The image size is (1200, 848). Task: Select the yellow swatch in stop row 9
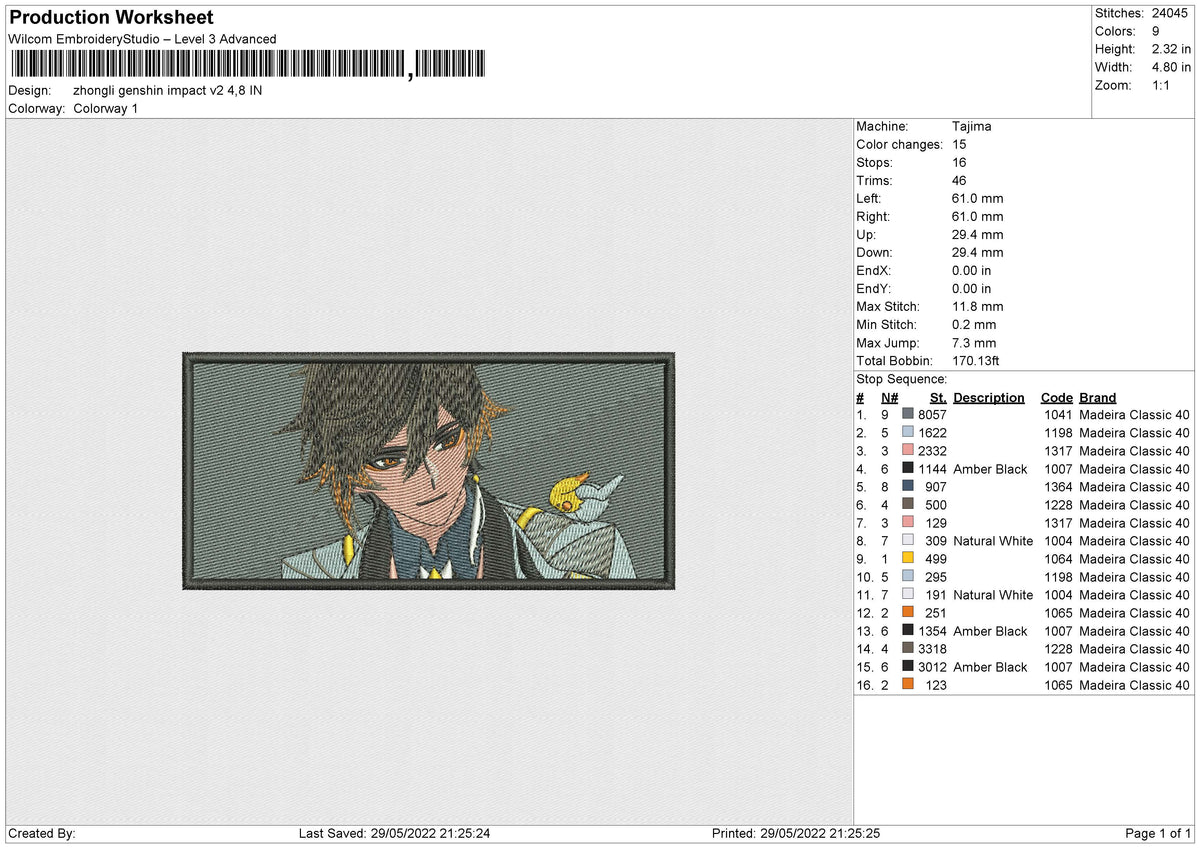(908, 559)
